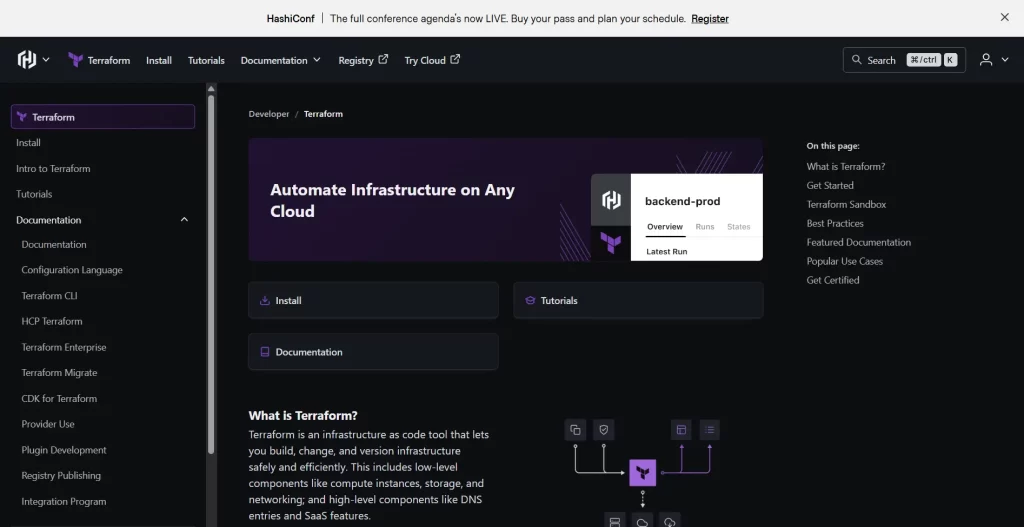Viewport: 1024px width, 527px height.
Task: Open the Tutorials nav item
Action: pos(206,60)
